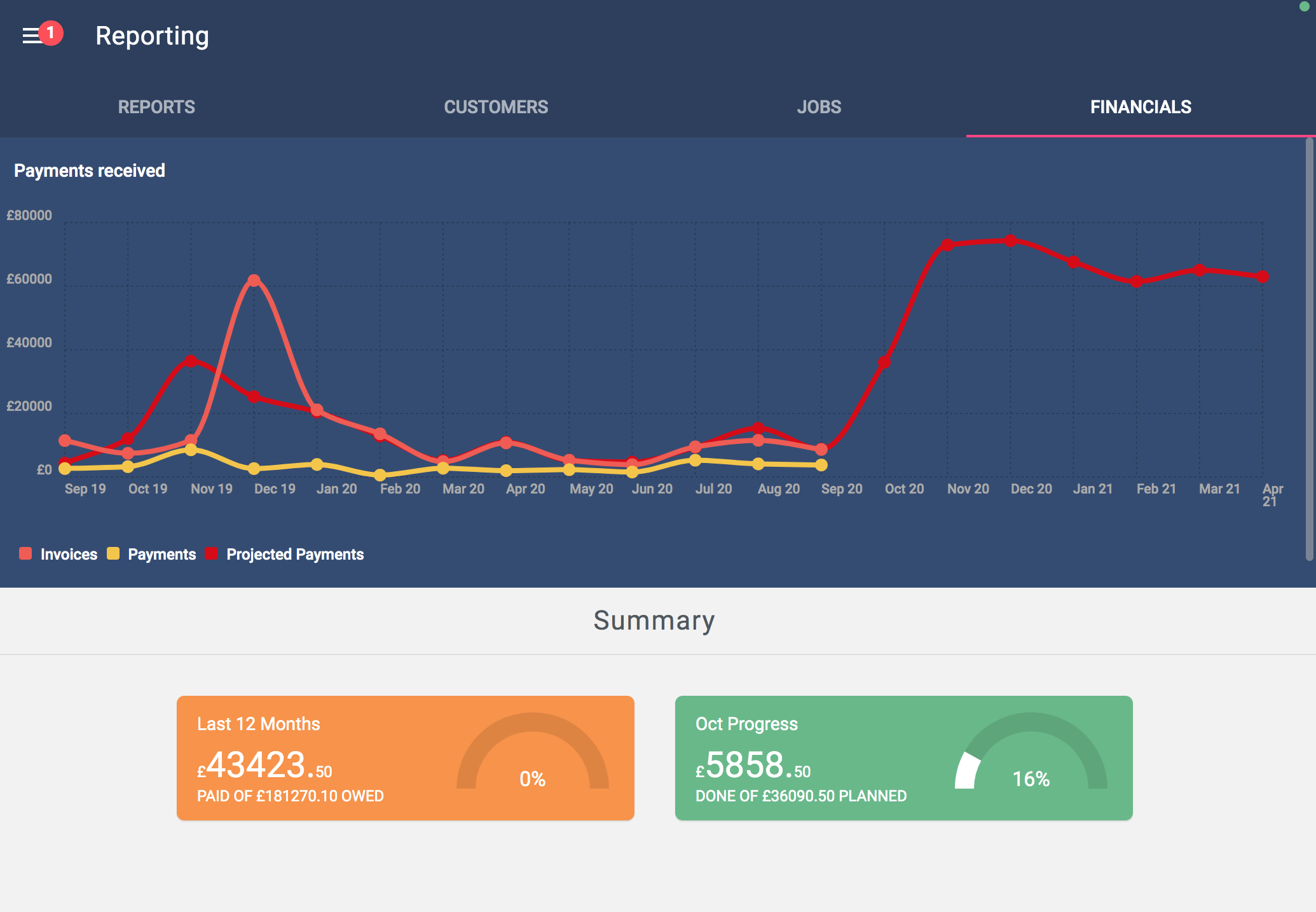Viewport: 1316px width, 912px height.
Task: Select the Financials tab
Action: pos(1141,107)
